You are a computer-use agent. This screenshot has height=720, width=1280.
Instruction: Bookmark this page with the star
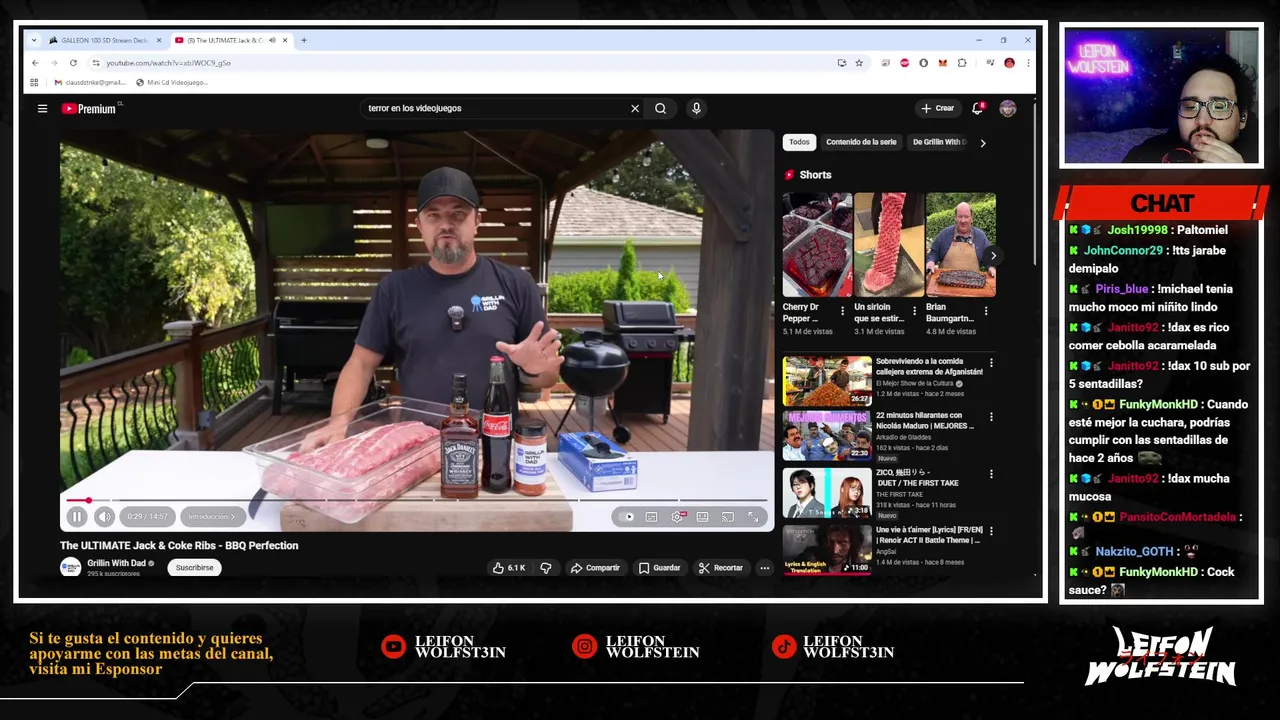(858, 63)
